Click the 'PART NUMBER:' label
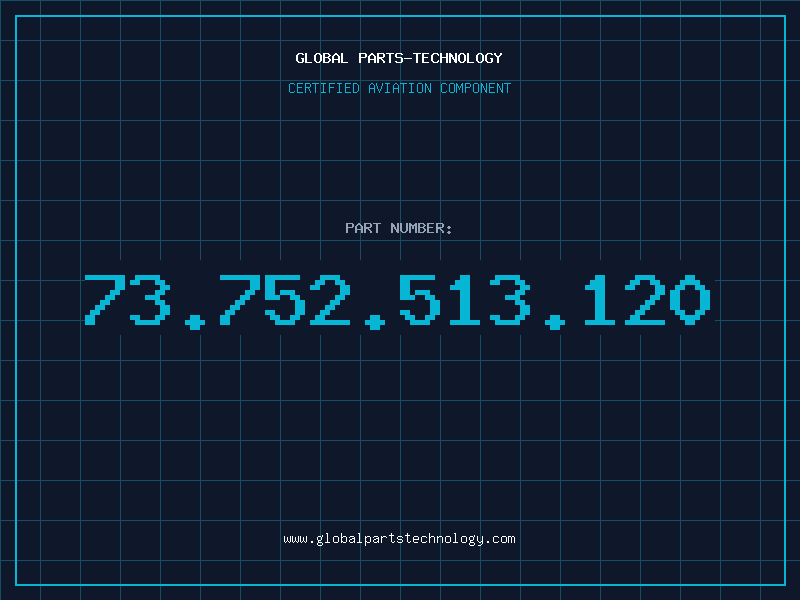This screenshot has width=800, height=600. click(399, 228)
